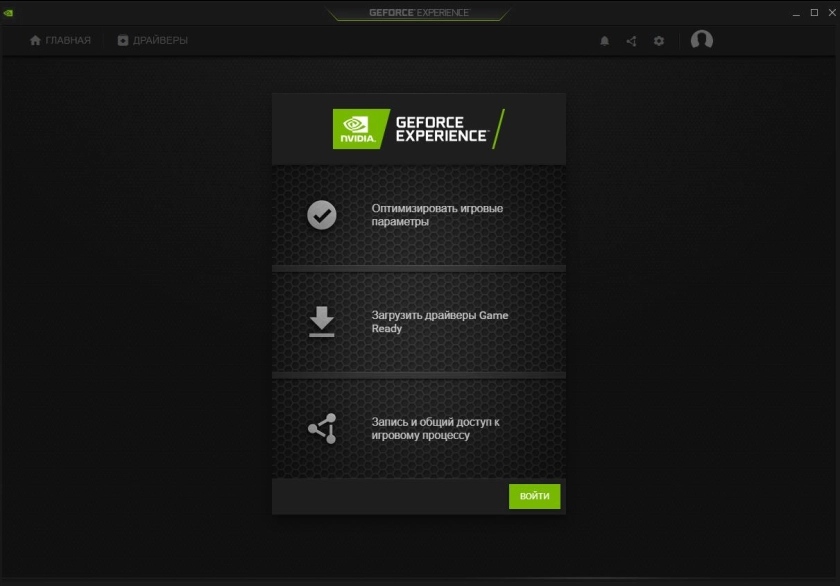The image size is (840, 586).
Task: Click the share icon in the login card
Action: click(x=321, y=429)
